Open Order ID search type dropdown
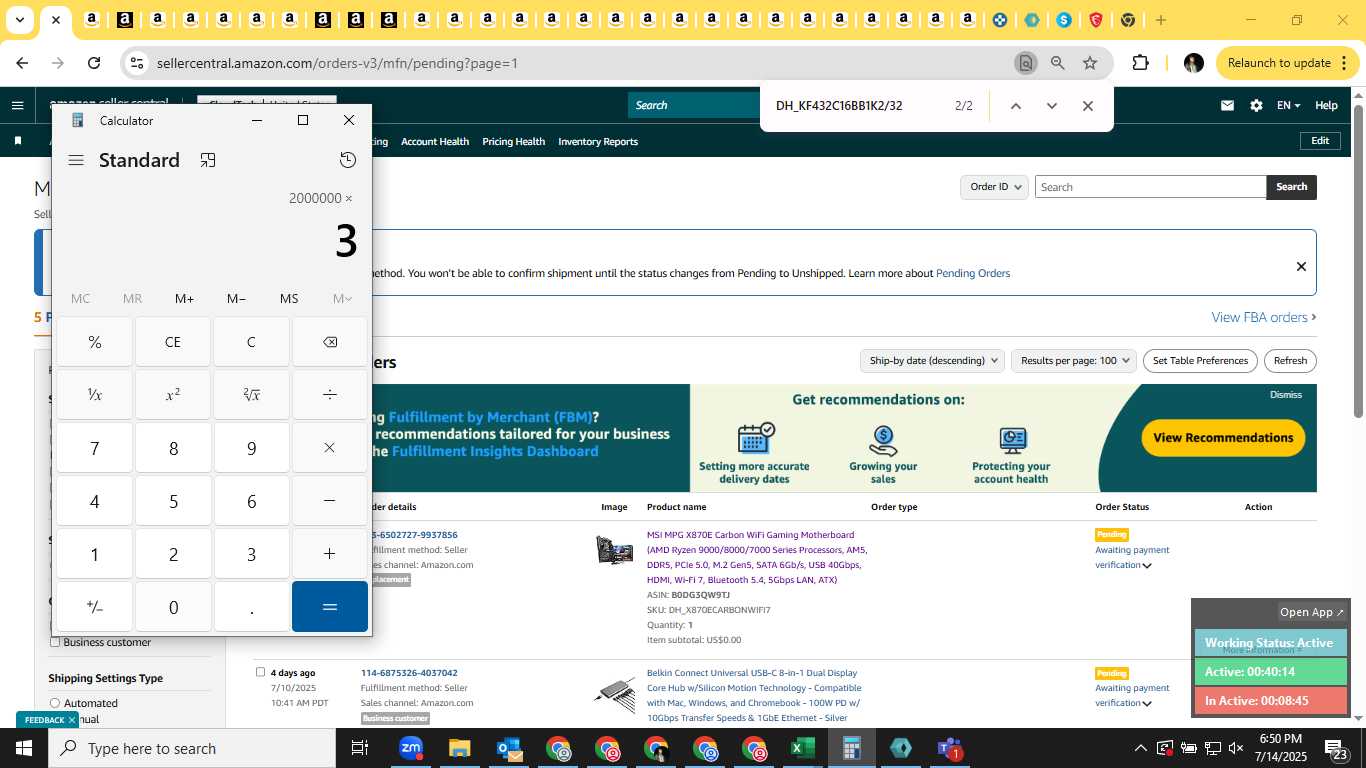Viewport: 1366px width, 768px height. (994, 187)
